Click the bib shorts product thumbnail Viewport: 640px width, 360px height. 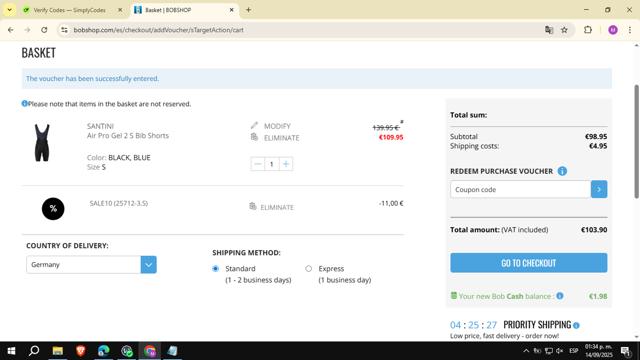pos(42,143)
